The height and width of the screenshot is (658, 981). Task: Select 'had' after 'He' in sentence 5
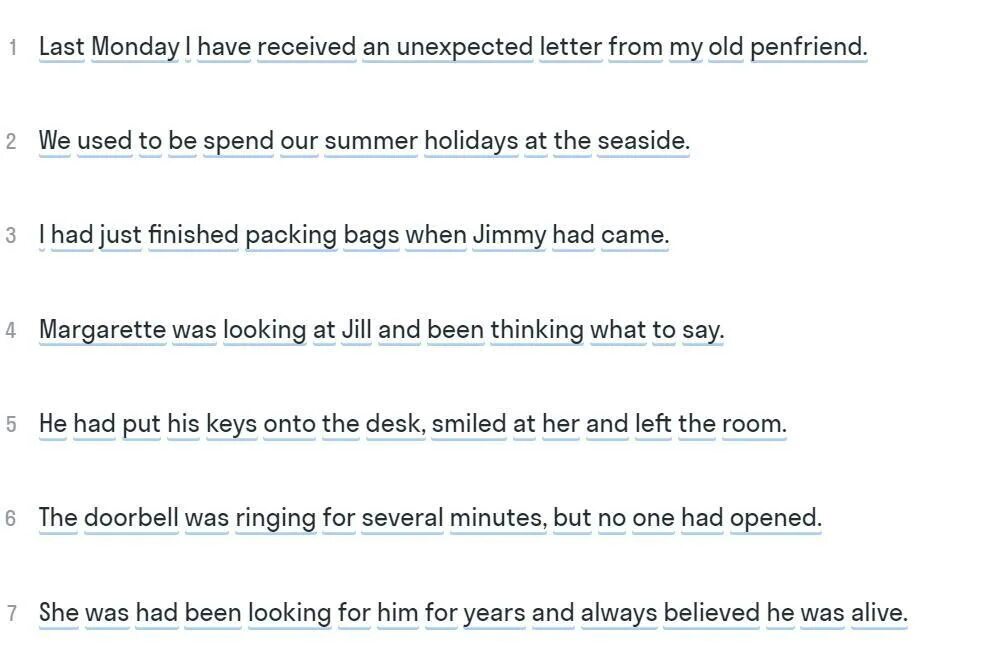point(94,424)
